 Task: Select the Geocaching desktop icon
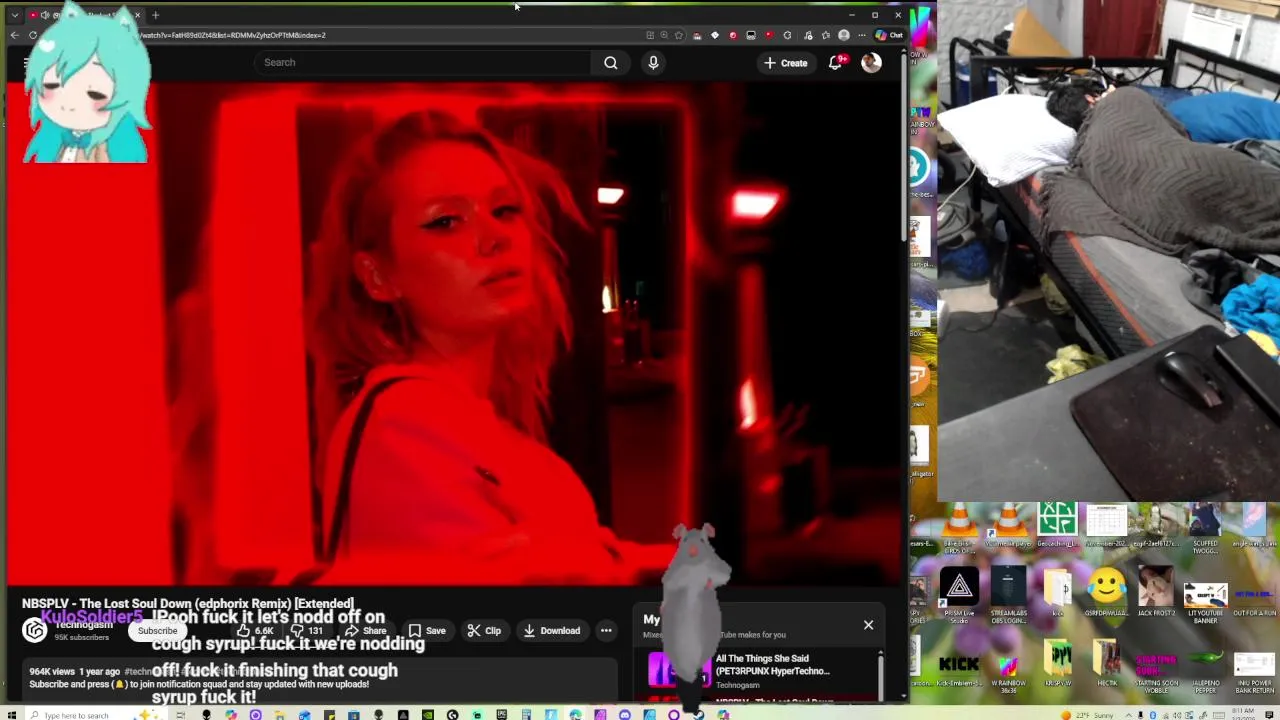click(x=1057, y=526)
